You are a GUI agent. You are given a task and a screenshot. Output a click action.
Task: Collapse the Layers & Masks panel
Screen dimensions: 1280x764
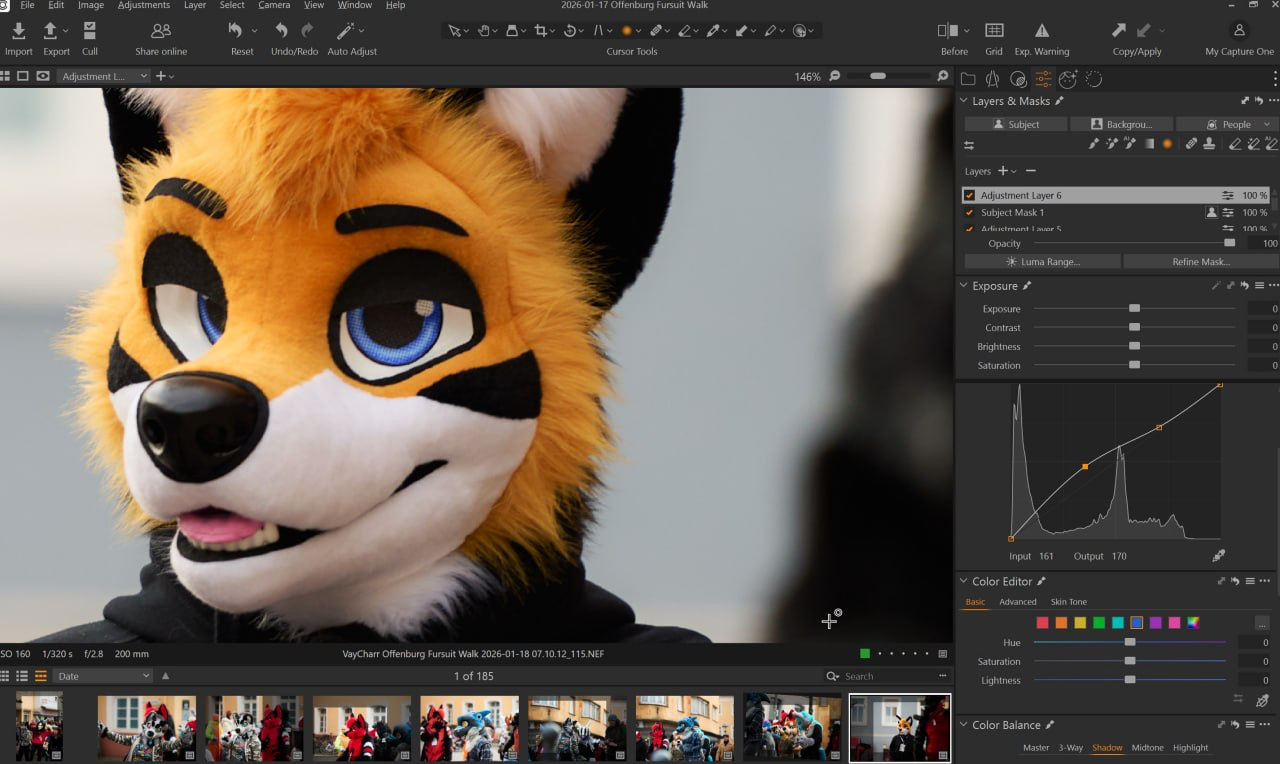click(x=964, y=101)
